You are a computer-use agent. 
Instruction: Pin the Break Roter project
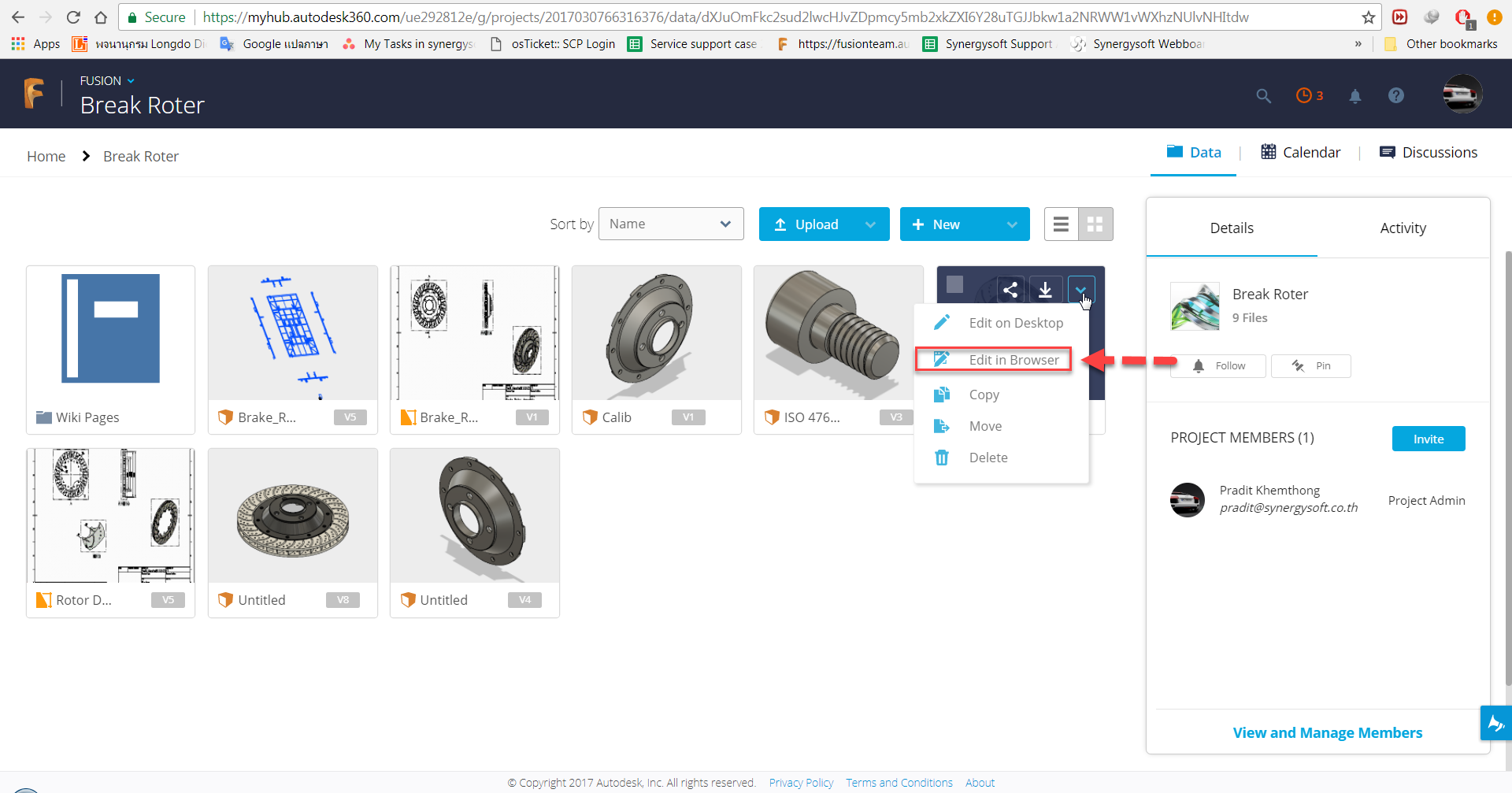click(1312, 365)
